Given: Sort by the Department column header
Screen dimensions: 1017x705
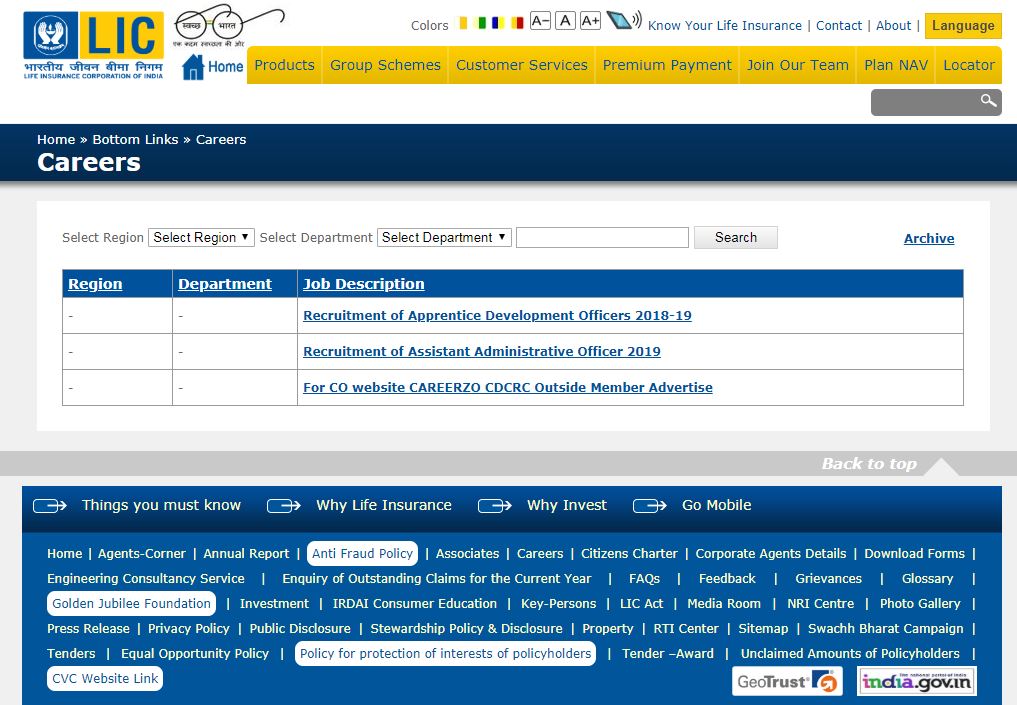Looking at the screenshot, I should pyautogui.click(x=224, y=284).
